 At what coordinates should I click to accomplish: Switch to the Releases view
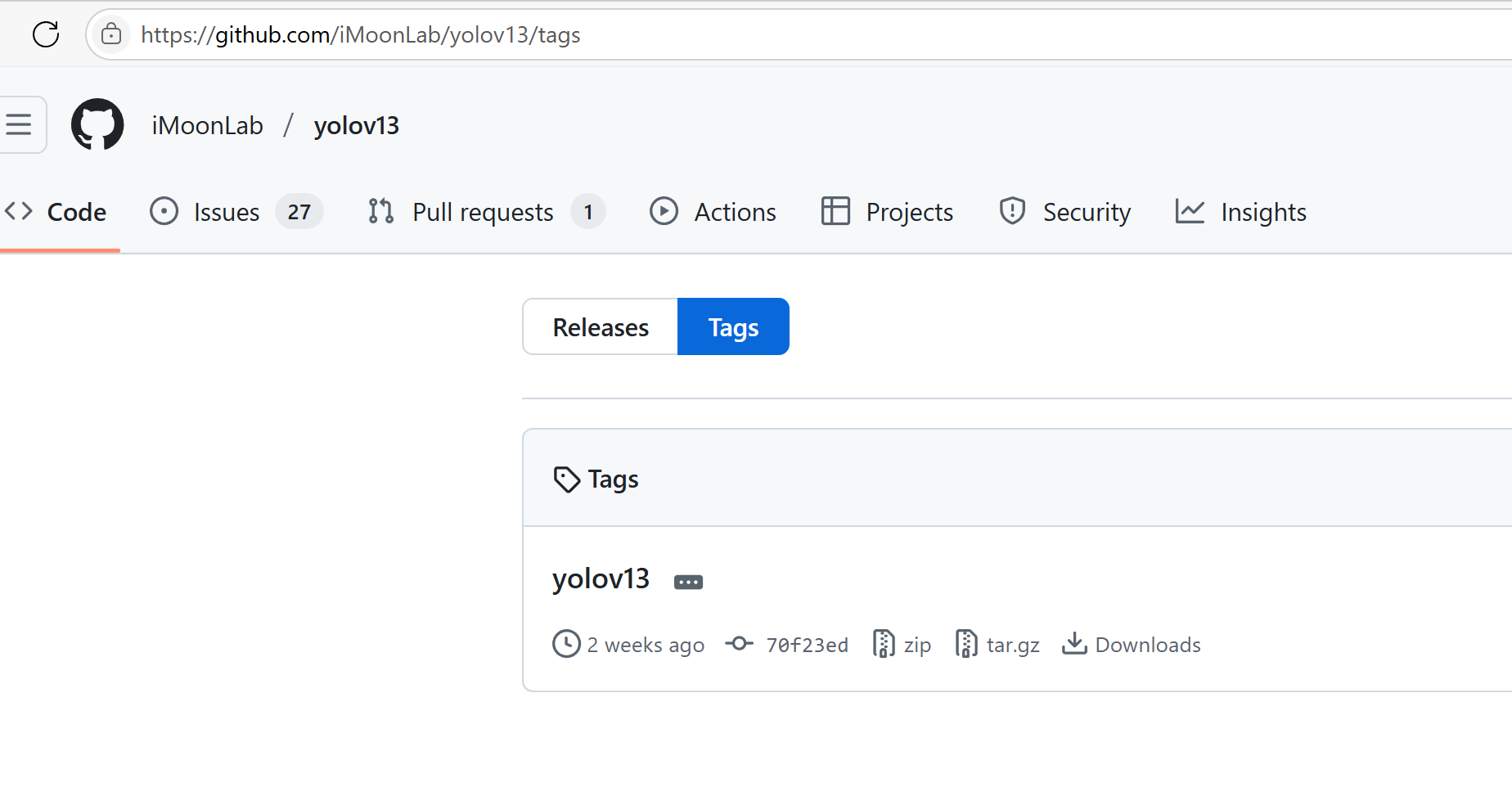[601, 326]
